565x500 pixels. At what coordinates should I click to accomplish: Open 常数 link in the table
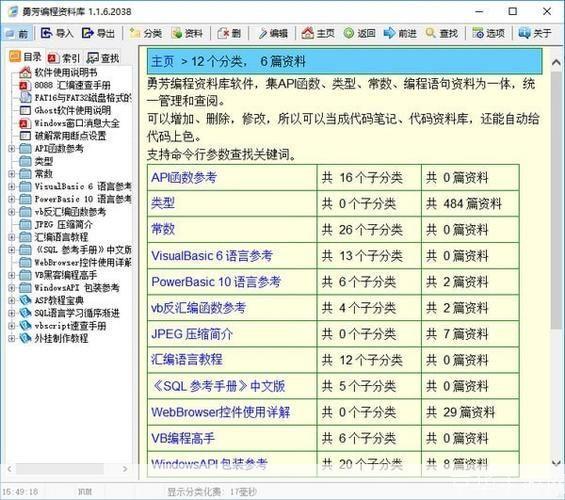163,229
